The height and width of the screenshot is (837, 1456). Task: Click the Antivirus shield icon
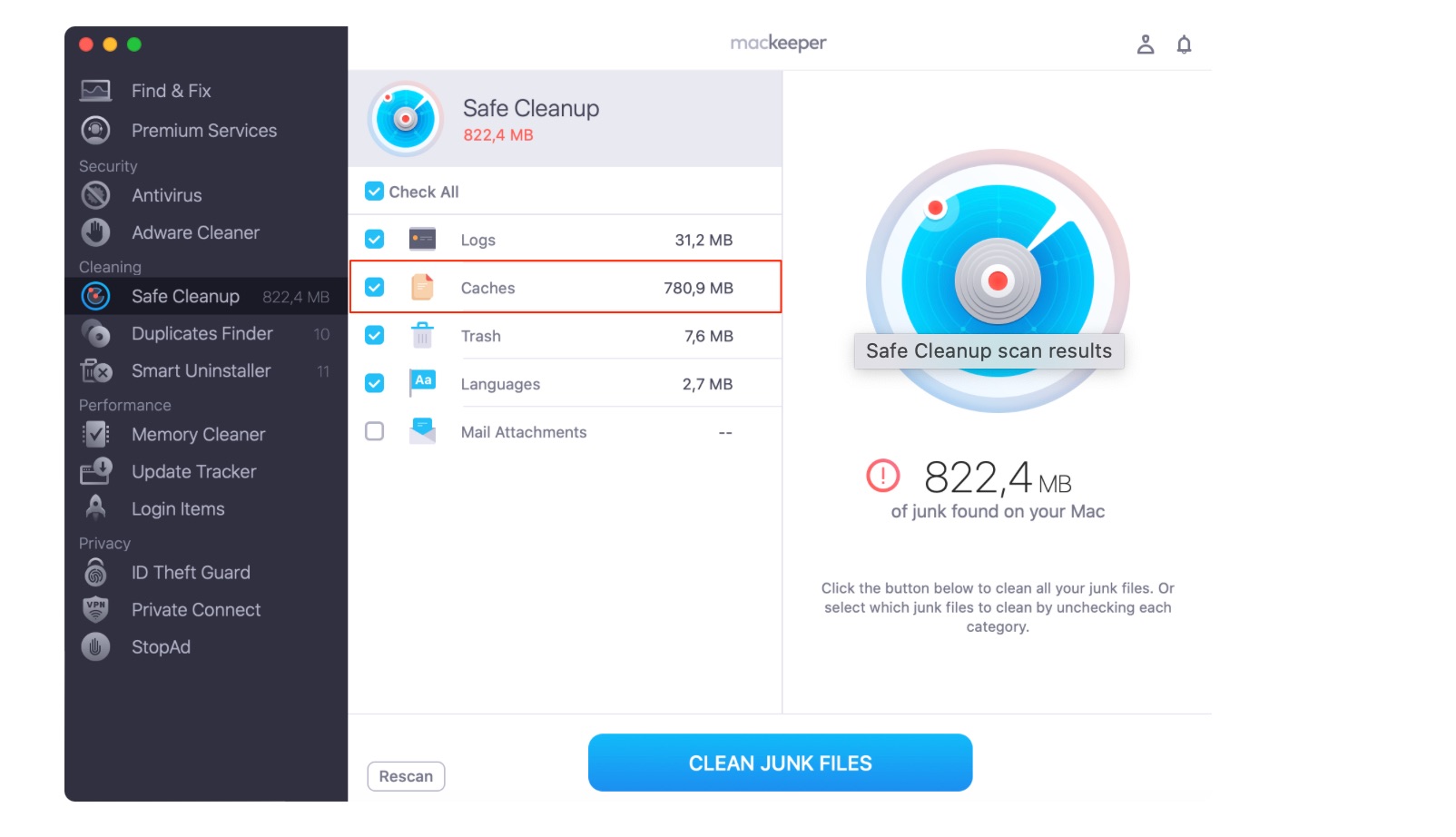95,194
